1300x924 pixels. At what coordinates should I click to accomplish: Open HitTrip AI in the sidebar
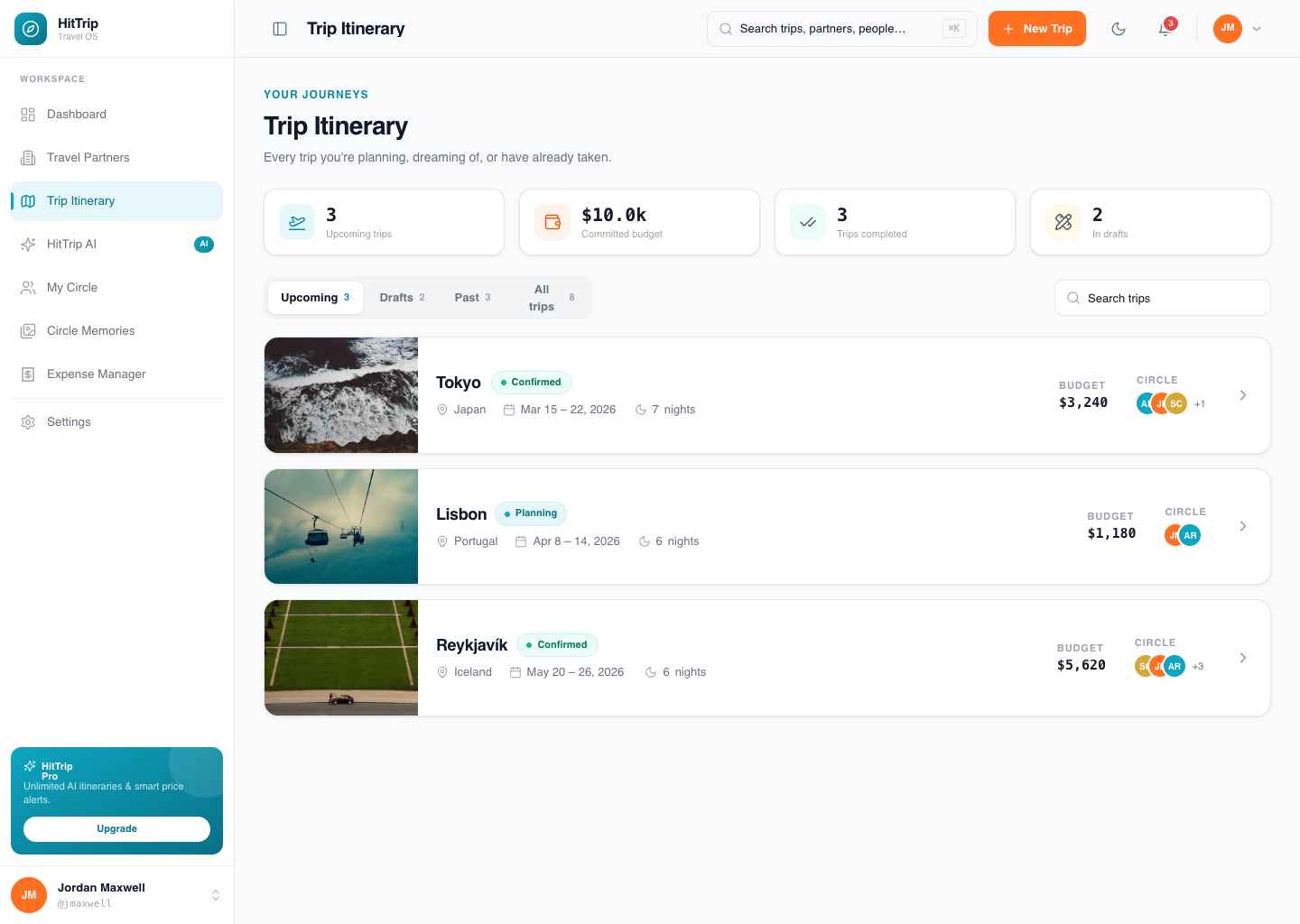click(116, 245)
